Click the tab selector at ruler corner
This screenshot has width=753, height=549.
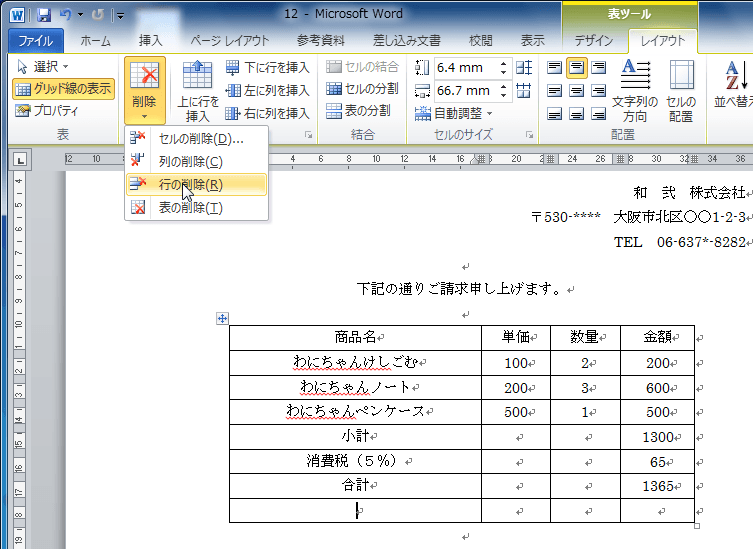point(20,160)
